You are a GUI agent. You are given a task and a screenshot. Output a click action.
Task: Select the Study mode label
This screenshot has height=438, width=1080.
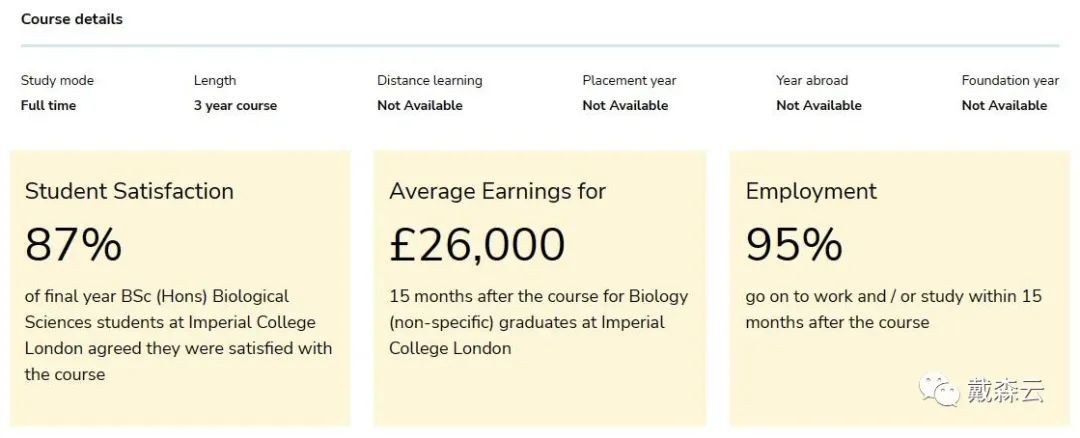(x=57, y=80)
